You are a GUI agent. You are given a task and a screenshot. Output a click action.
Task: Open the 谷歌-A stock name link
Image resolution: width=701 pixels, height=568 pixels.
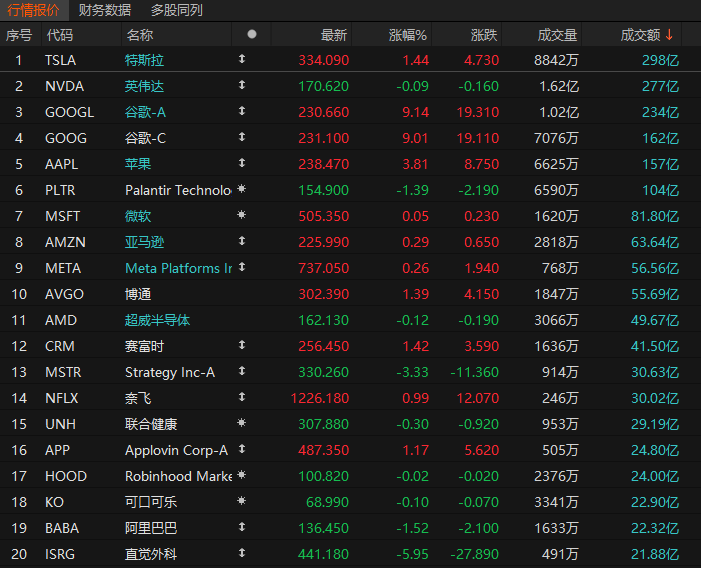[x=145, y=112]
